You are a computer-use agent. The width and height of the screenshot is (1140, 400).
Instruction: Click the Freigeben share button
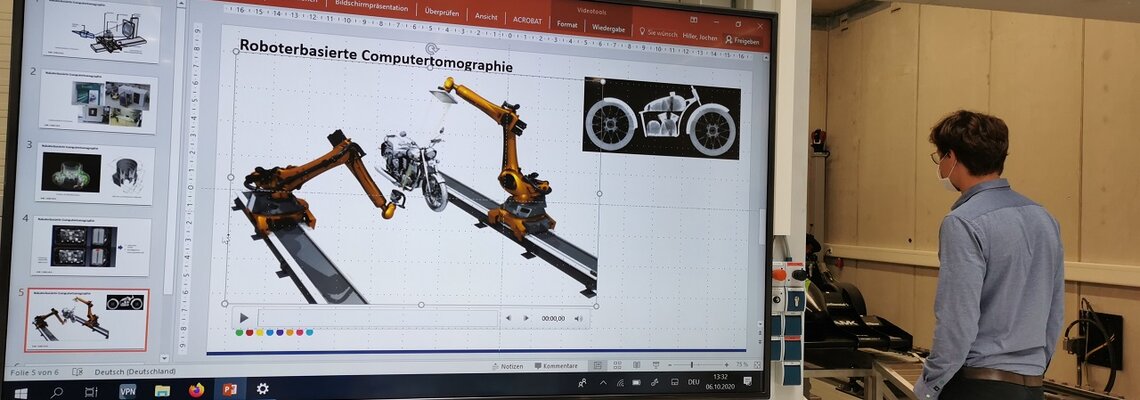[x=743, y=41]
